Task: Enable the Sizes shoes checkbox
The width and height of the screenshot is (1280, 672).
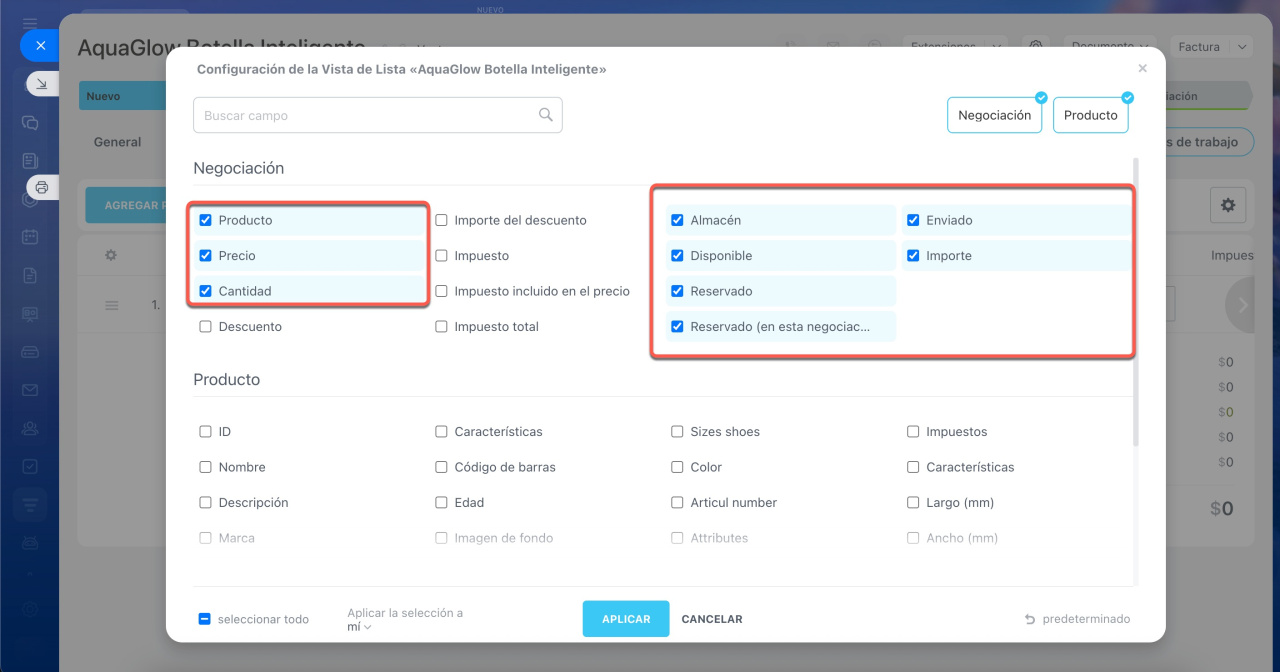Action: coord(677,431)
